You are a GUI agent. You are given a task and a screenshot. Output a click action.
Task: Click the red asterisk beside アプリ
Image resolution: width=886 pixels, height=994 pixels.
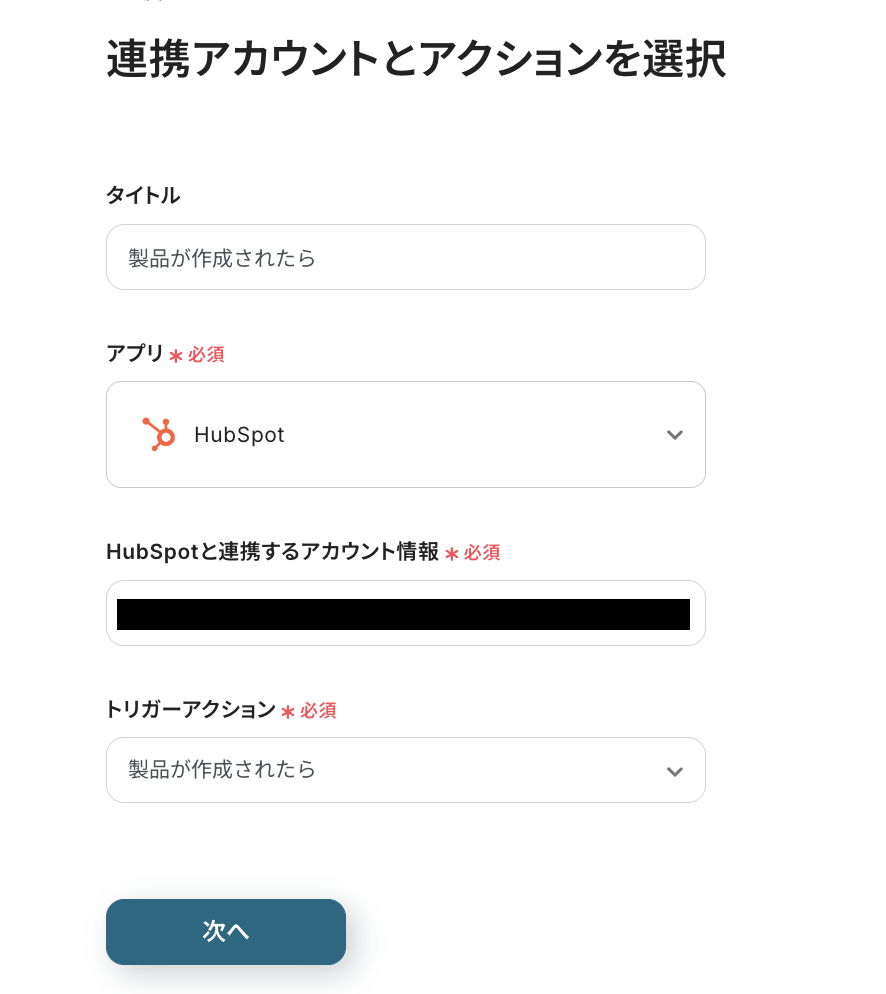point(176,356)
